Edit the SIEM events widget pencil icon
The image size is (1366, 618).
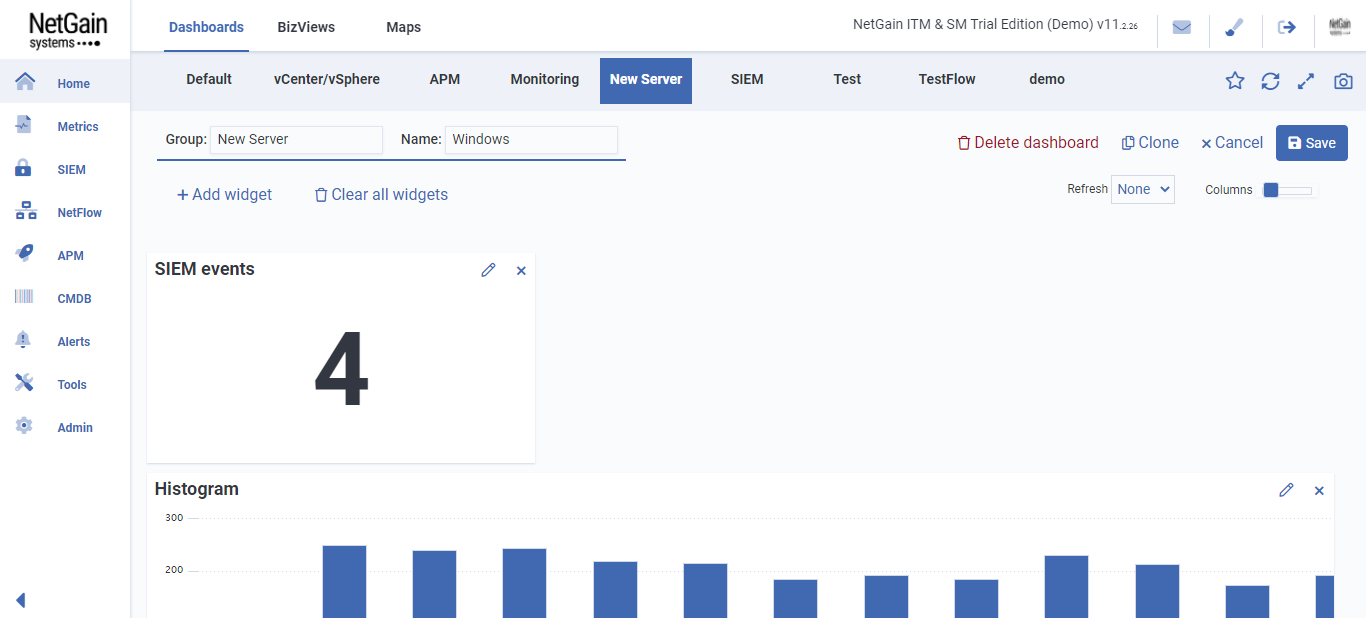(x=488, y=270)
